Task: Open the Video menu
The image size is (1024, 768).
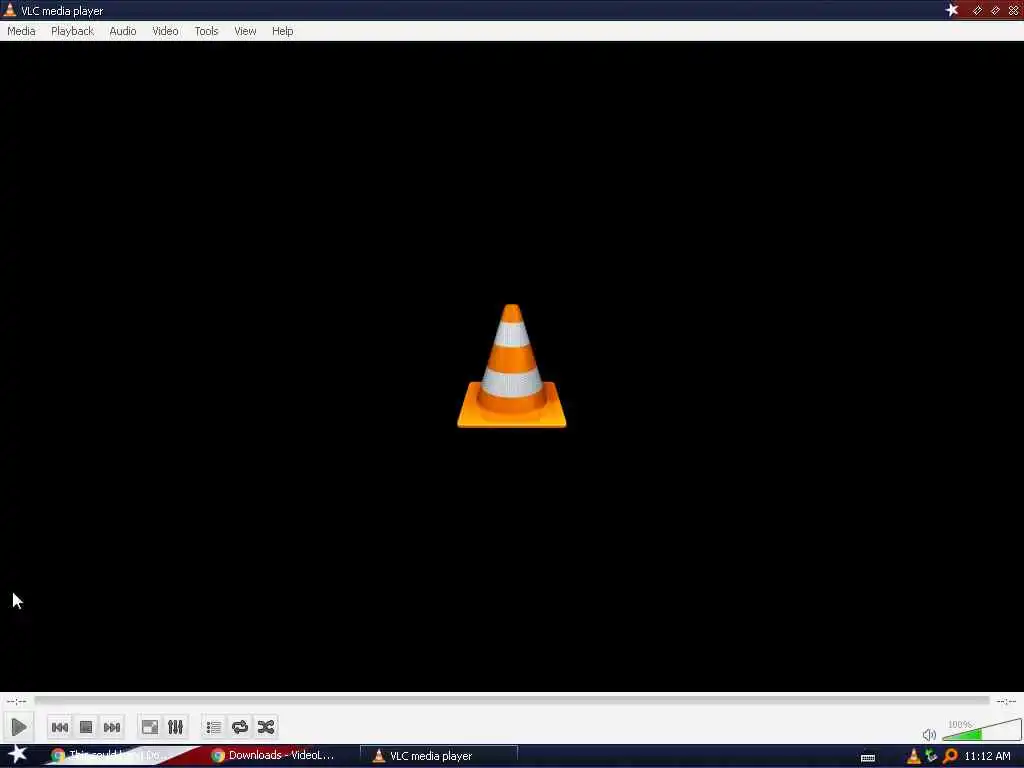Action: (165, 31)
